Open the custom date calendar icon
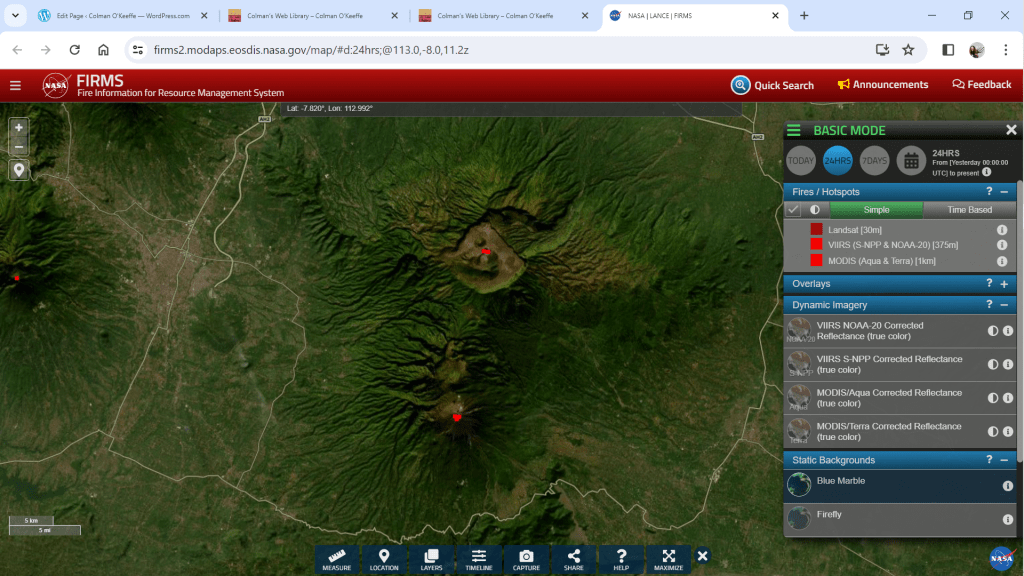The width and height of the screenshot is (1024, 576). (x=910, y=160)
